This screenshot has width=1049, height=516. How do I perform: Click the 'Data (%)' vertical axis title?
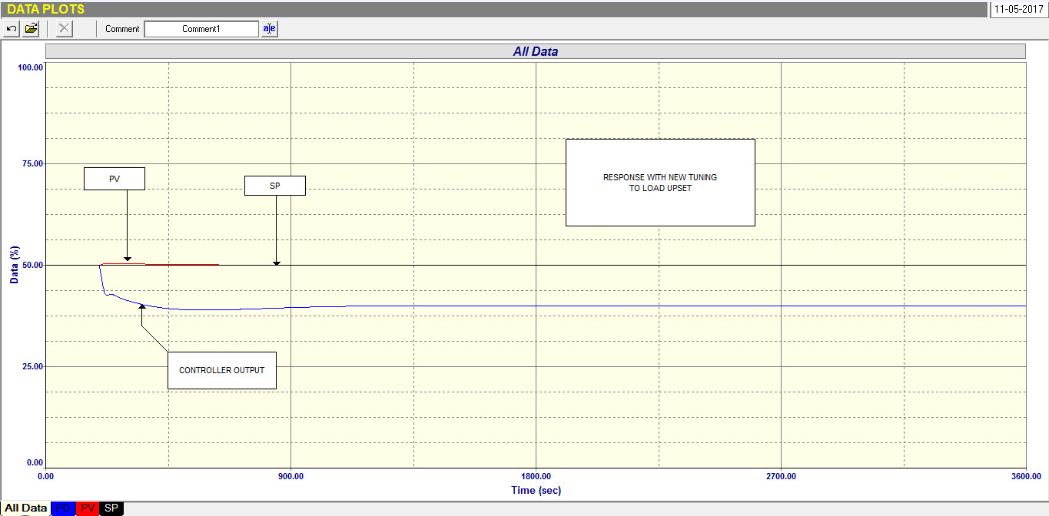click(x=14, y=264)
